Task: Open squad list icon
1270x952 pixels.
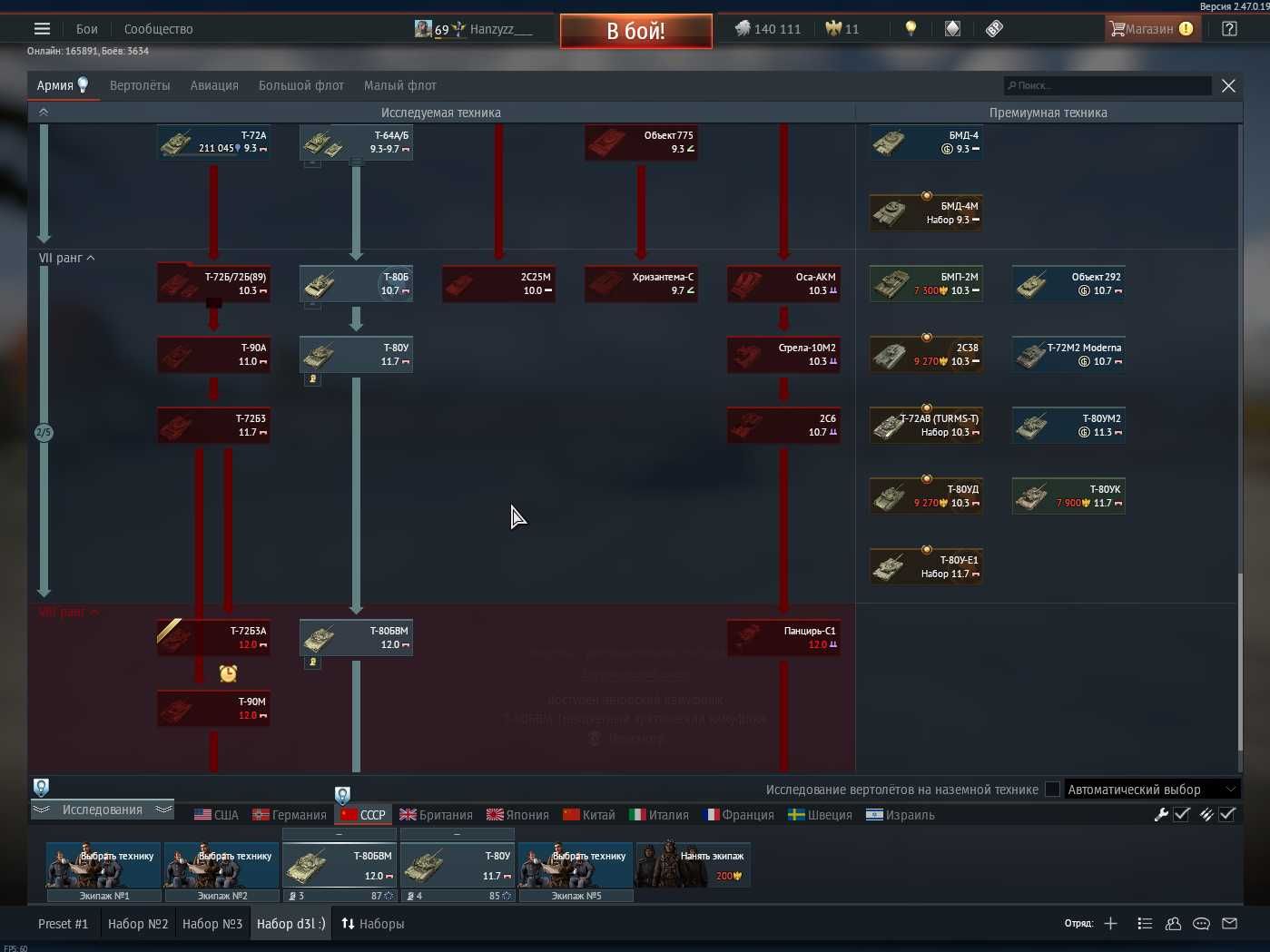Action: (1145, 924)
